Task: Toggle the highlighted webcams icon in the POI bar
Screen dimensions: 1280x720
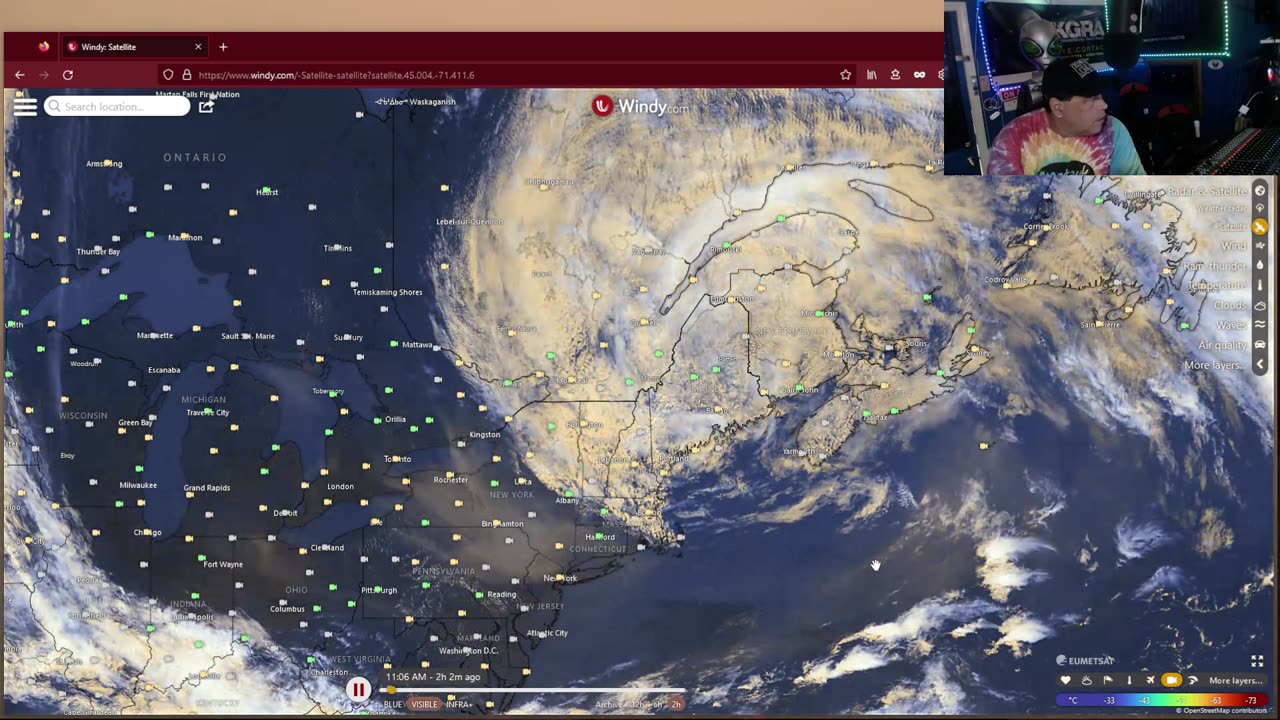Action: pos(1172,680)
